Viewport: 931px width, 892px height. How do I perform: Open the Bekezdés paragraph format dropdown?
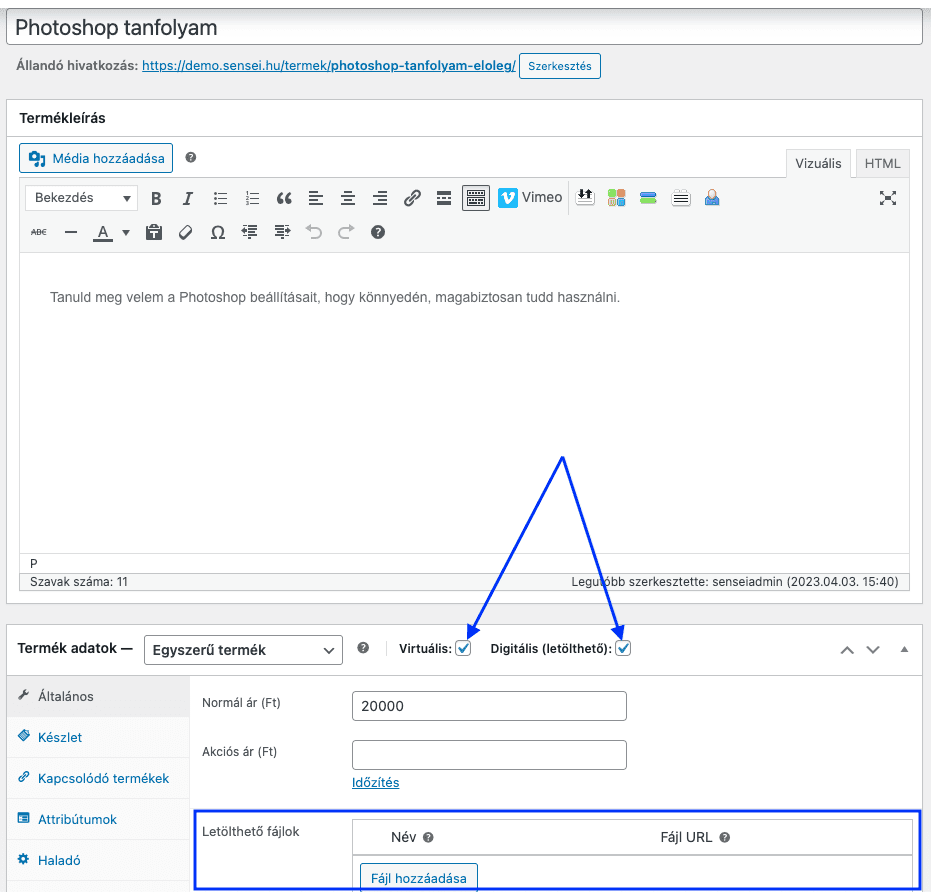(x=81, y=198)
